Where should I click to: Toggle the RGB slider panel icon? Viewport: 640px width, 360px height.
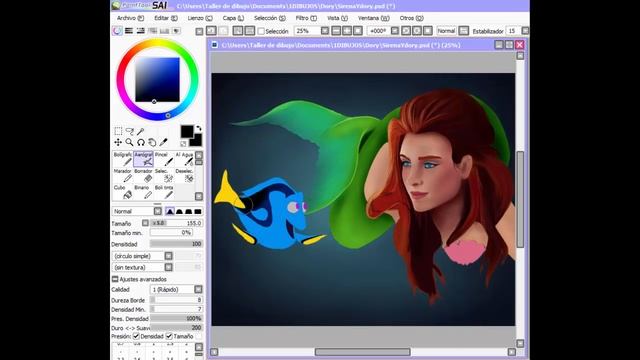click(129, 31)
